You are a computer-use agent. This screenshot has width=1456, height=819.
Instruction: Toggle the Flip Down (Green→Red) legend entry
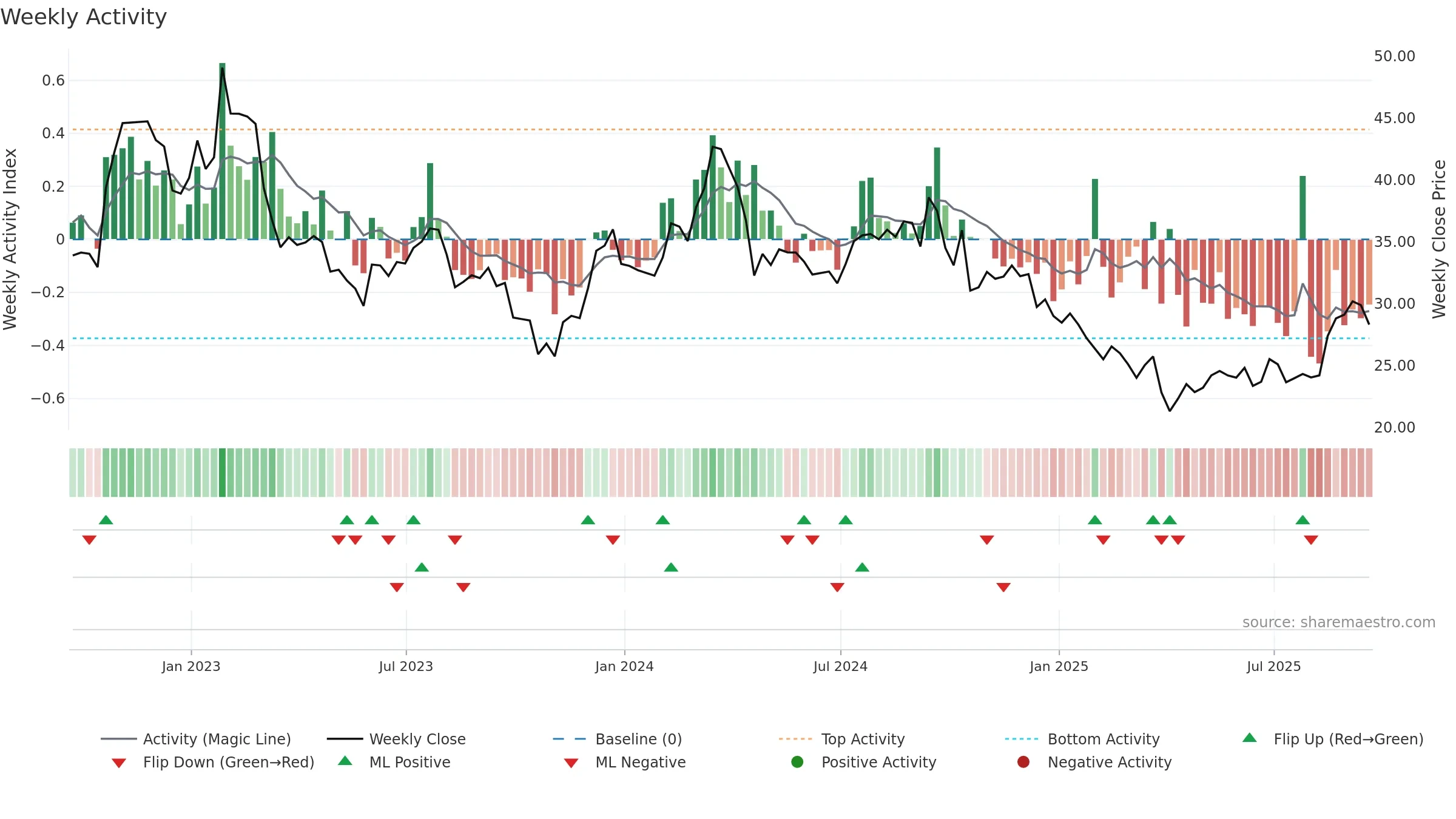[x=212, y=762]
